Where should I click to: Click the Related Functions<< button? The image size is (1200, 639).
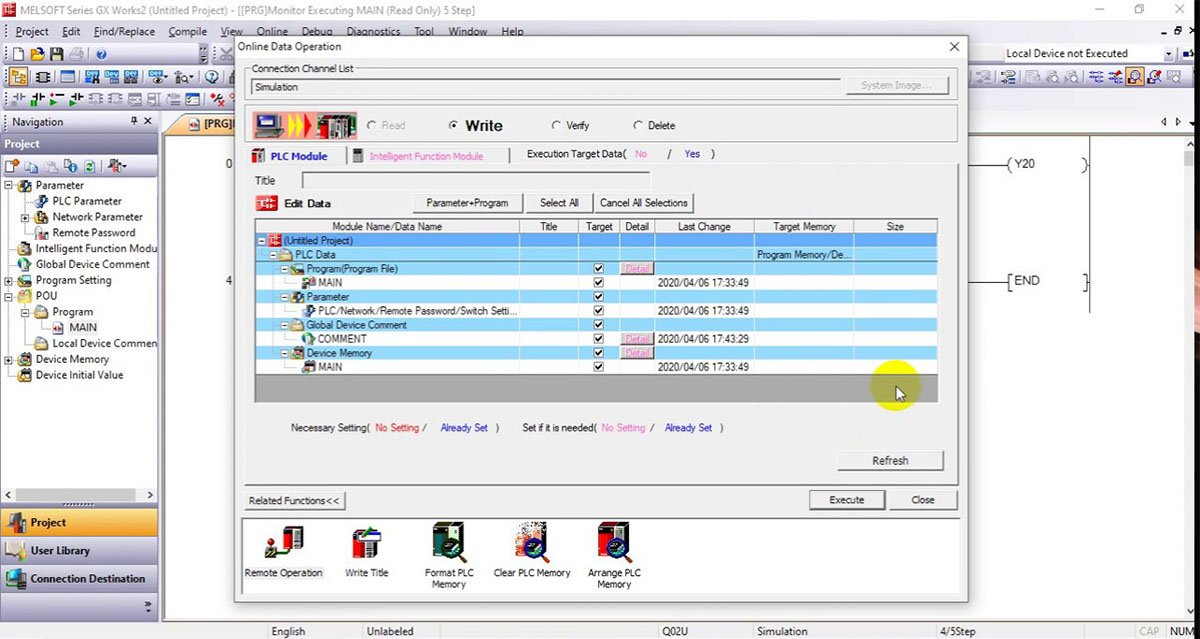tap(295, 500)
